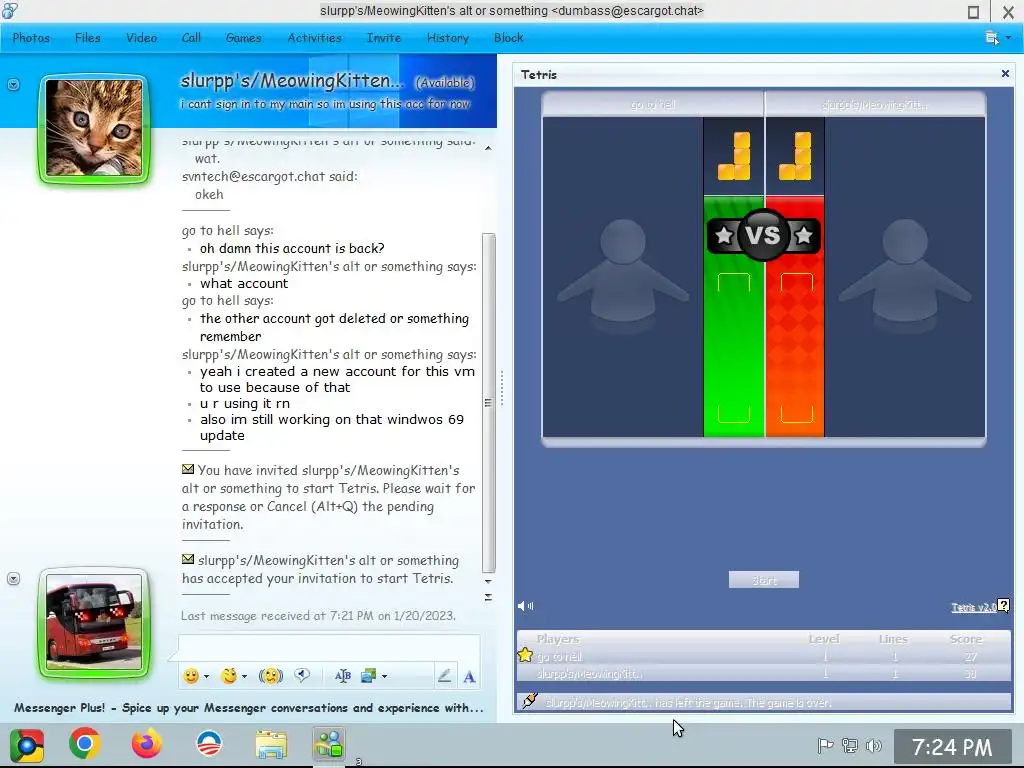
Task: Open the volume tray icon
Action: coord(874,745)
